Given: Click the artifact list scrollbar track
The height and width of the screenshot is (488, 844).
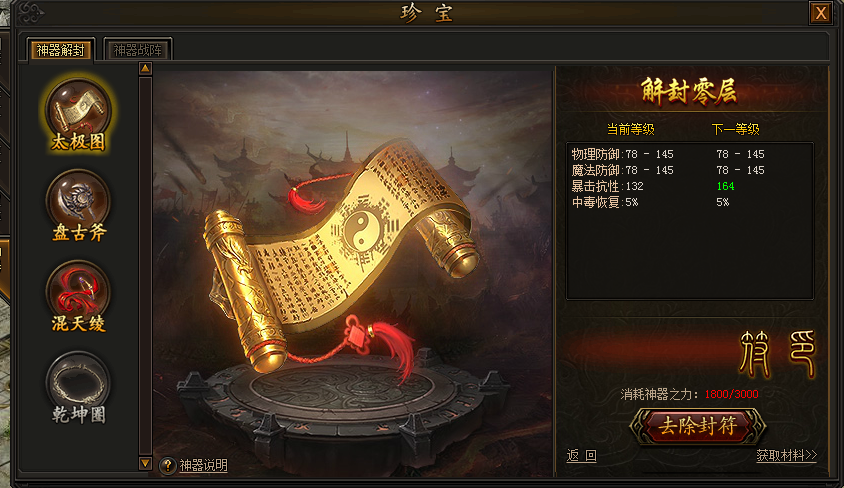Looking at the screenshot, I should pyautogui.click(x=145, y=266).
